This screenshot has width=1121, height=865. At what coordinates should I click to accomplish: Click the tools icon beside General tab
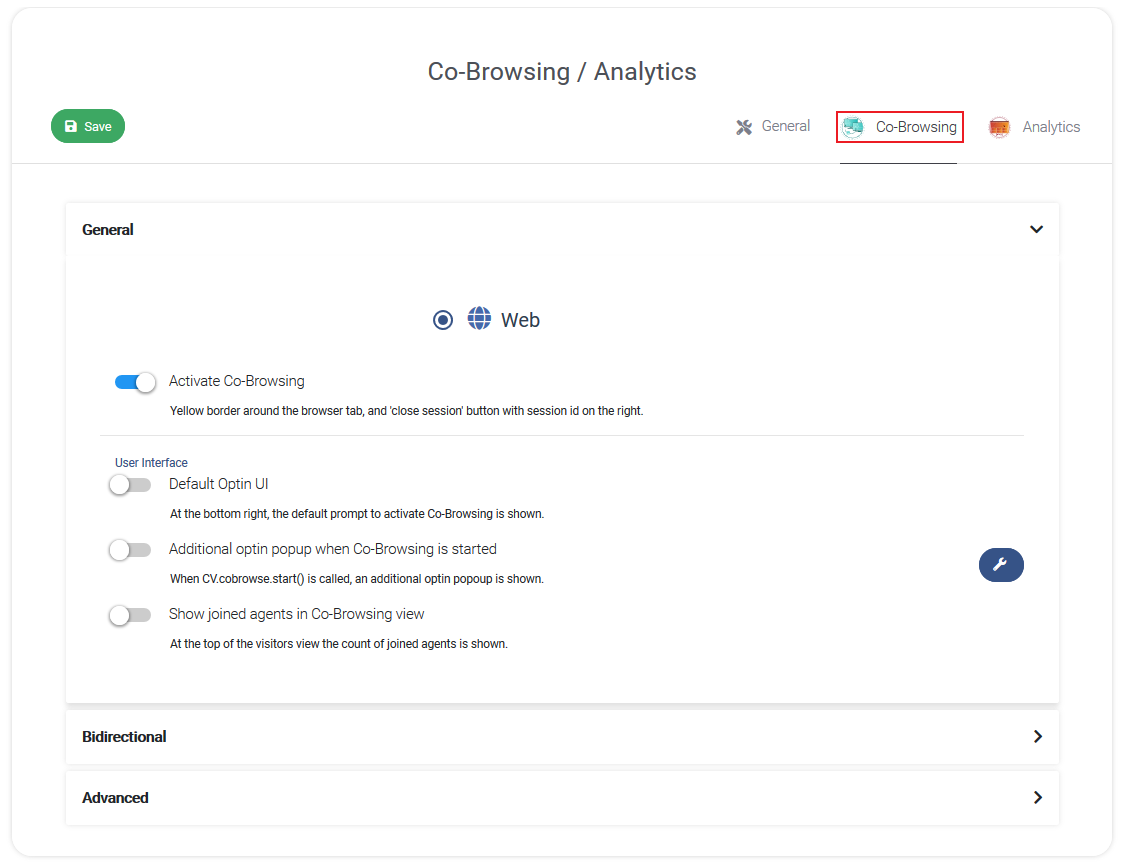pos(744,127)
